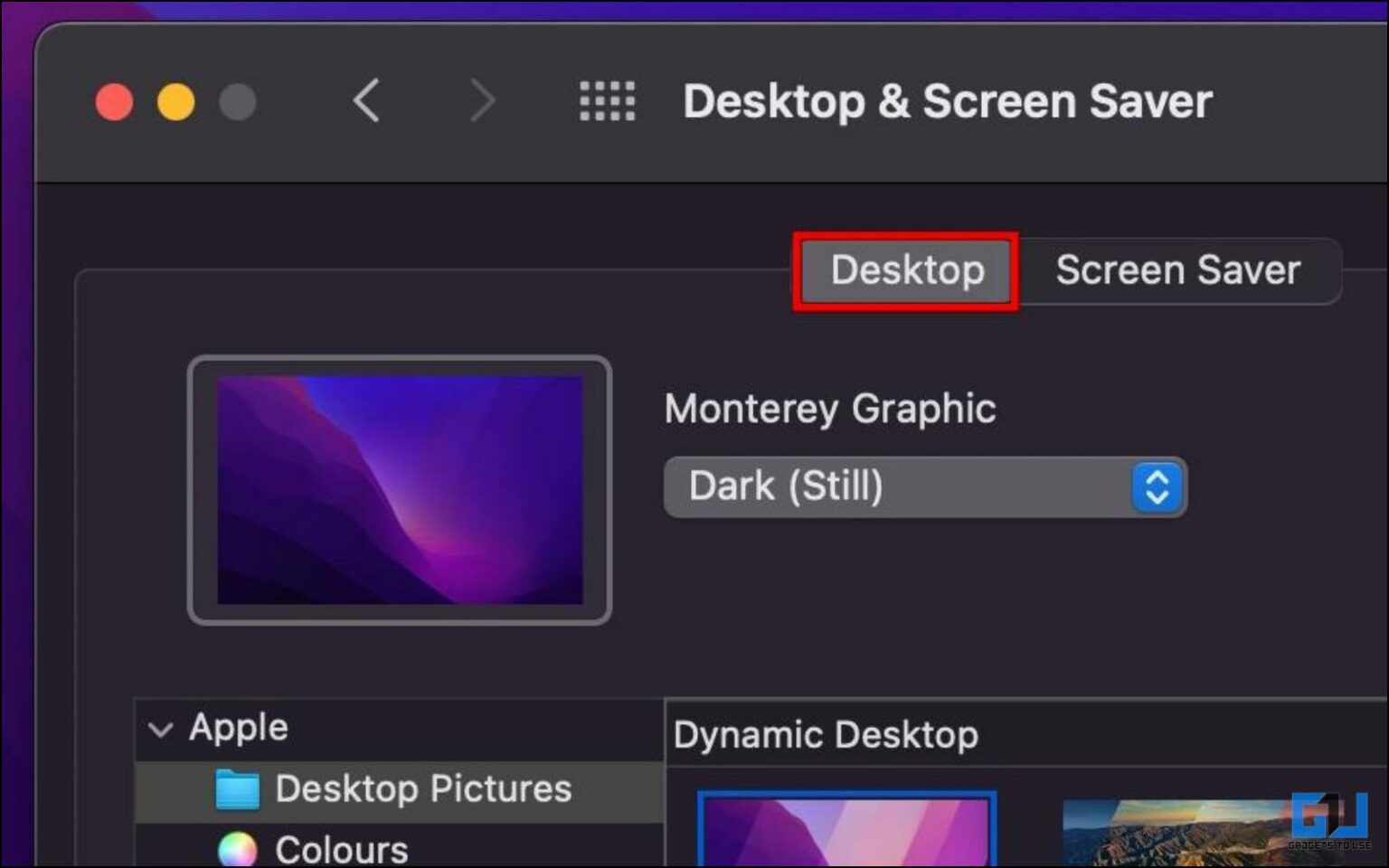1389x868 pixels.
Task: Select the first Dynamic Desktop wallpaper thumbnail
Action: click(846, 834)
